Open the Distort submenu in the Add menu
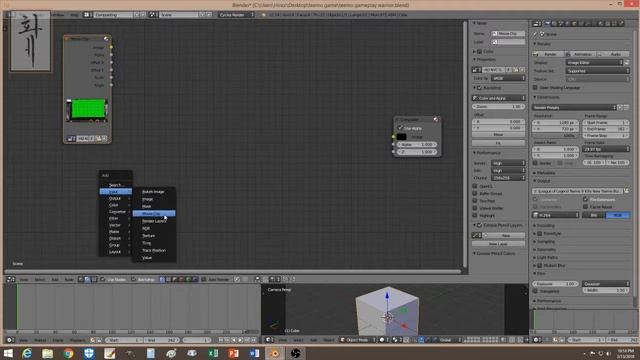This screenshot has height=360, width=640. (x=116, y=238)
